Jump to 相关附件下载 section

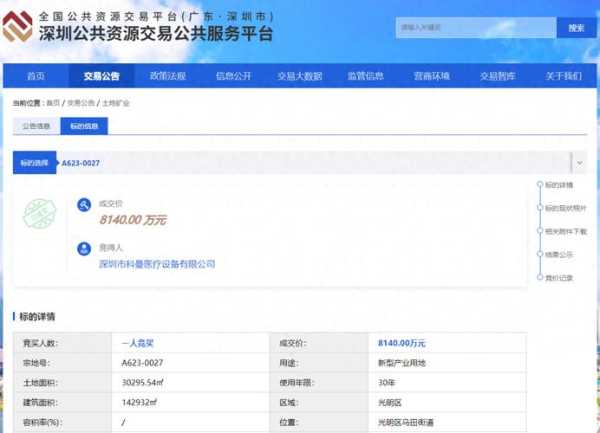pos(566,231)
